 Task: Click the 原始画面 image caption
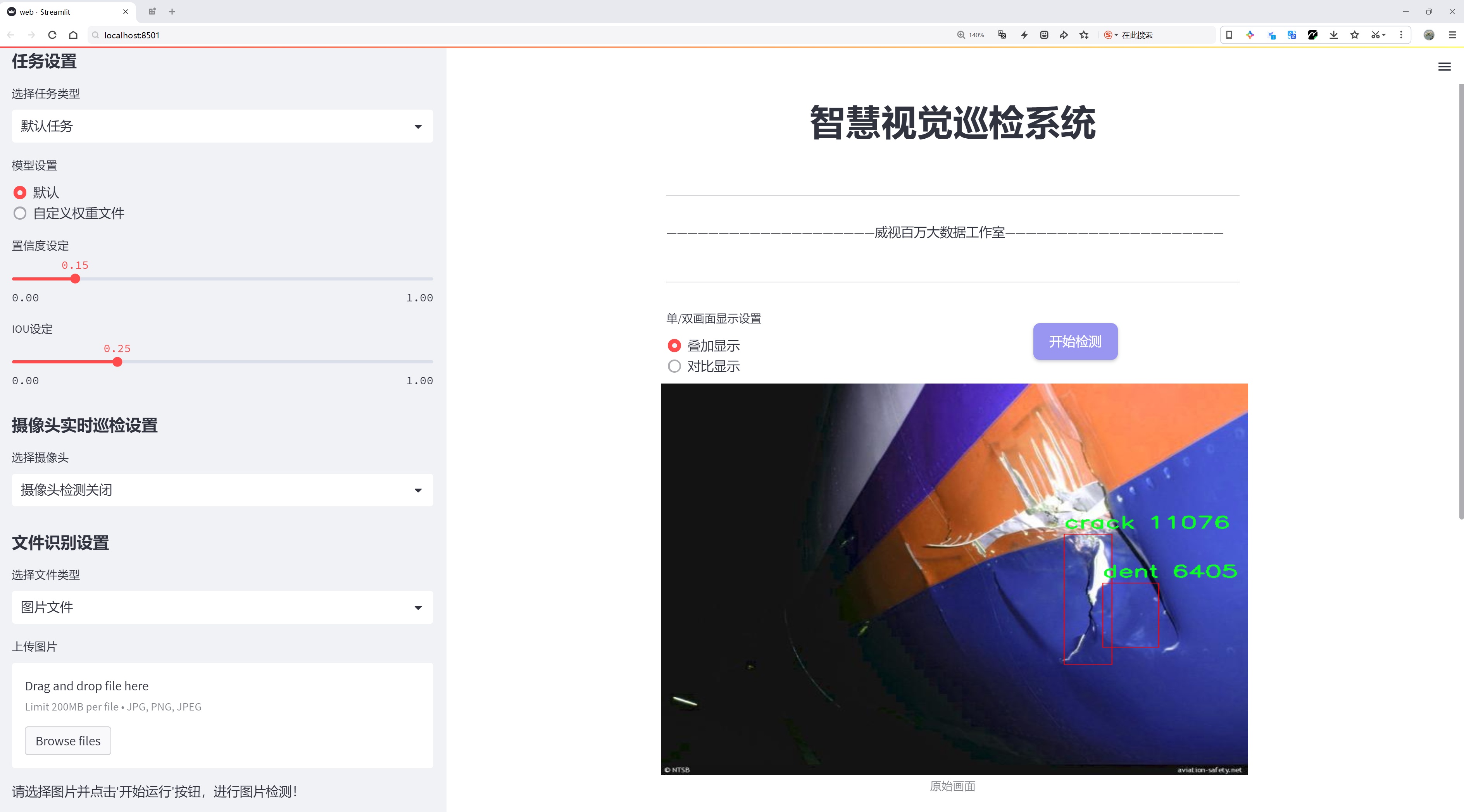point(952,786)
